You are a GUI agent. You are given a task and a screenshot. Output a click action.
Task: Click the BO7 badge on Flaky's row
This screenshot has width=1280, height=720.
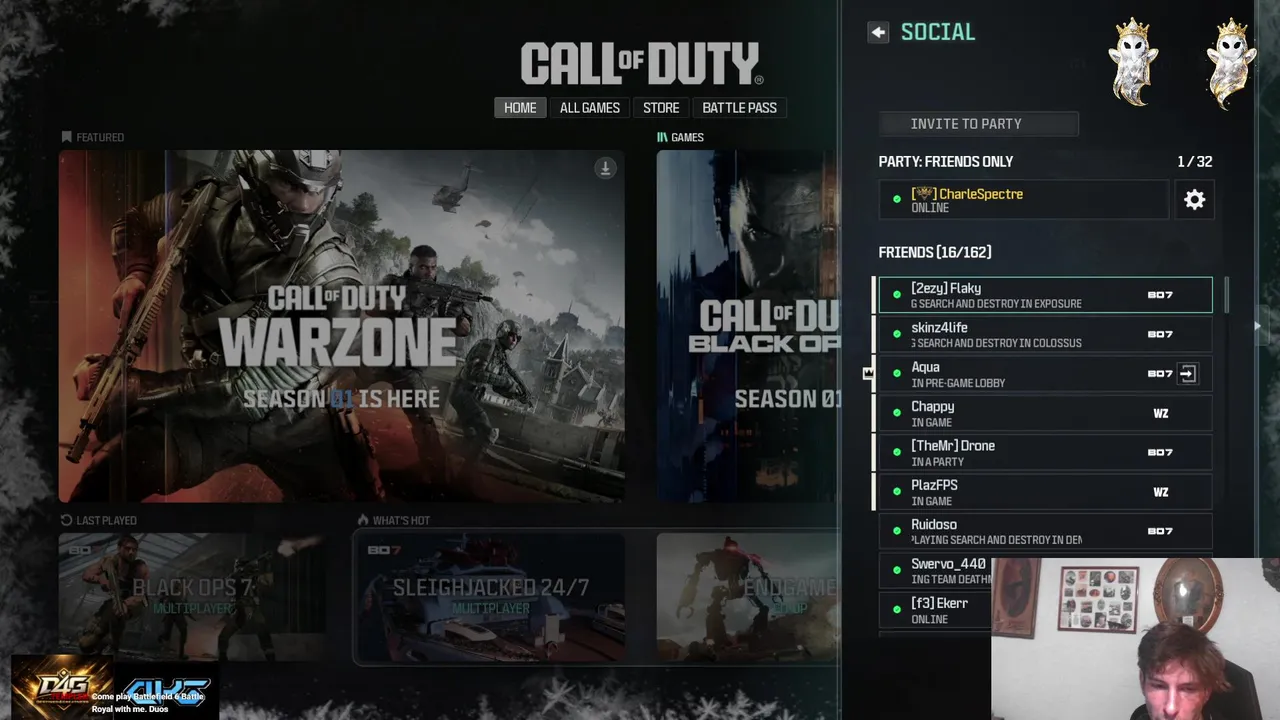(x=1160, y=295)
